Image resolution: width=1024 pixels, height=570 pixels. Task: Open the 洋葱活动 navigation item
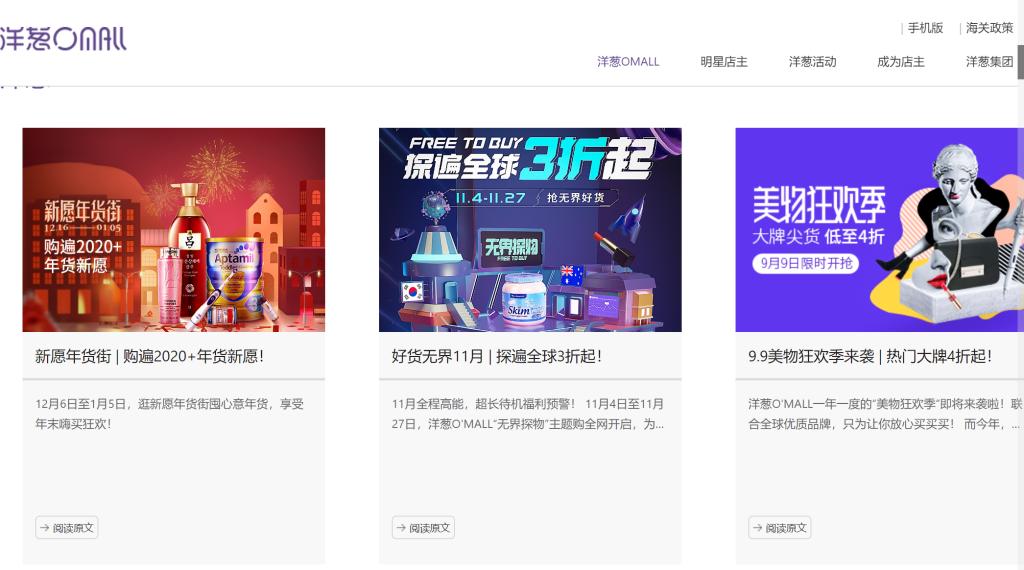pyautogui.click(x=812, y=62)
